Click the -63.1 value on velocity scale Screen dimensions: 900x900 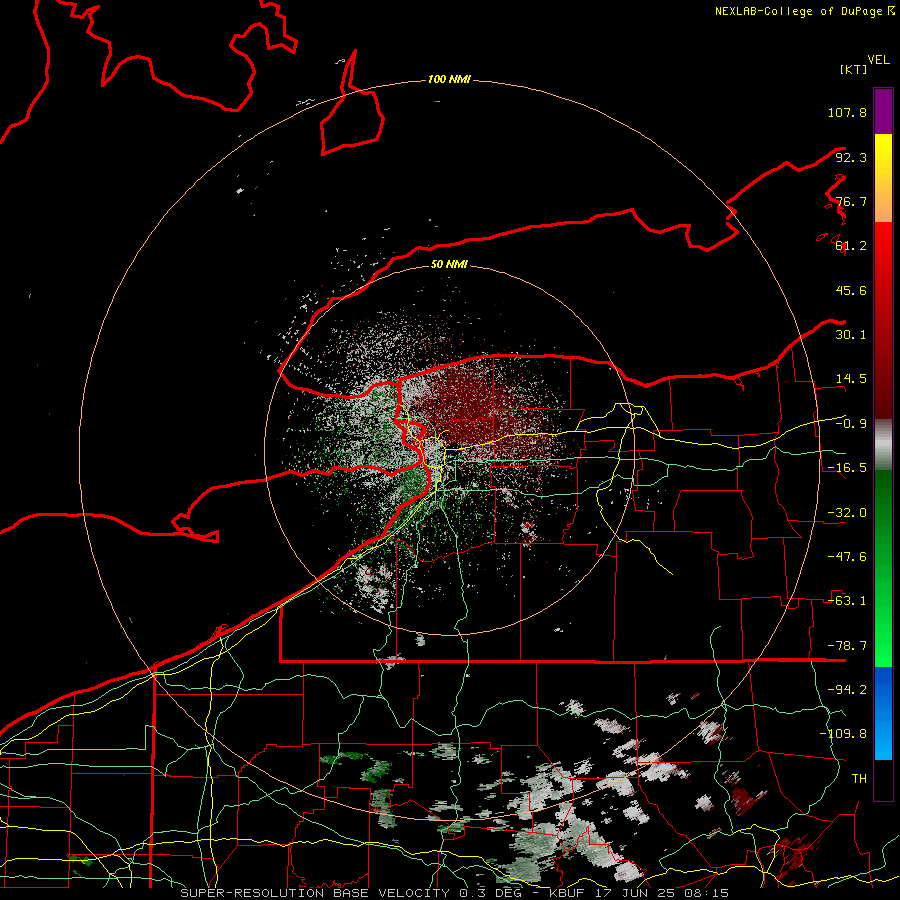(847, 601)
